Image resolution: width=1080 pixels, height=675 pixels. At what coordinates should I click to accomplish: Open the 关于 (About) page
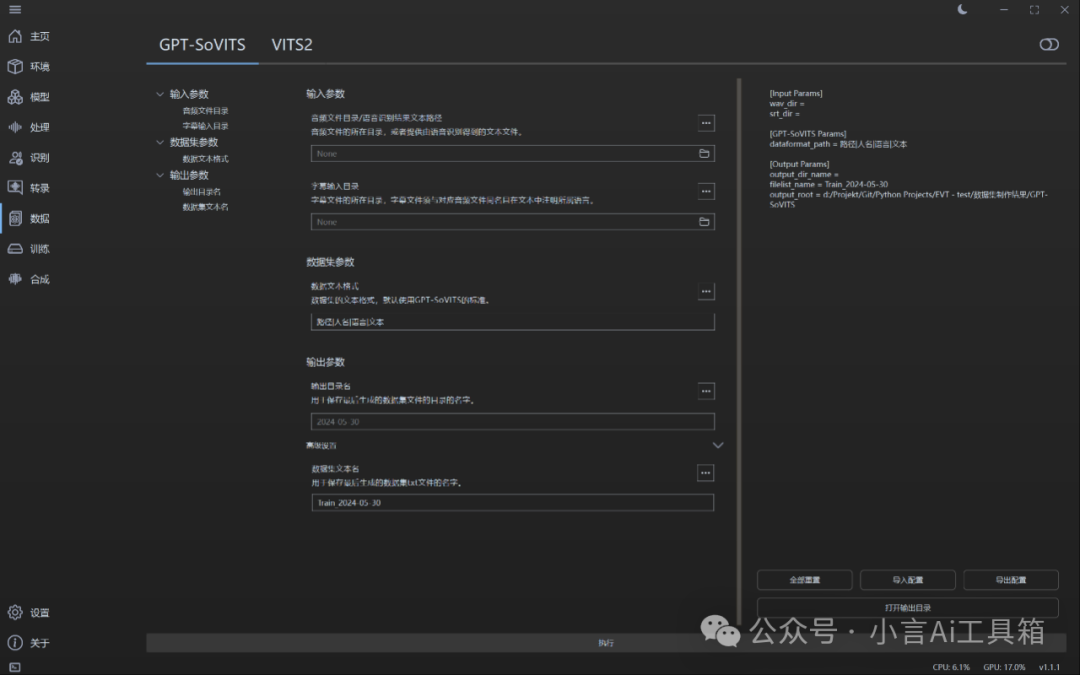click(29, 643)
